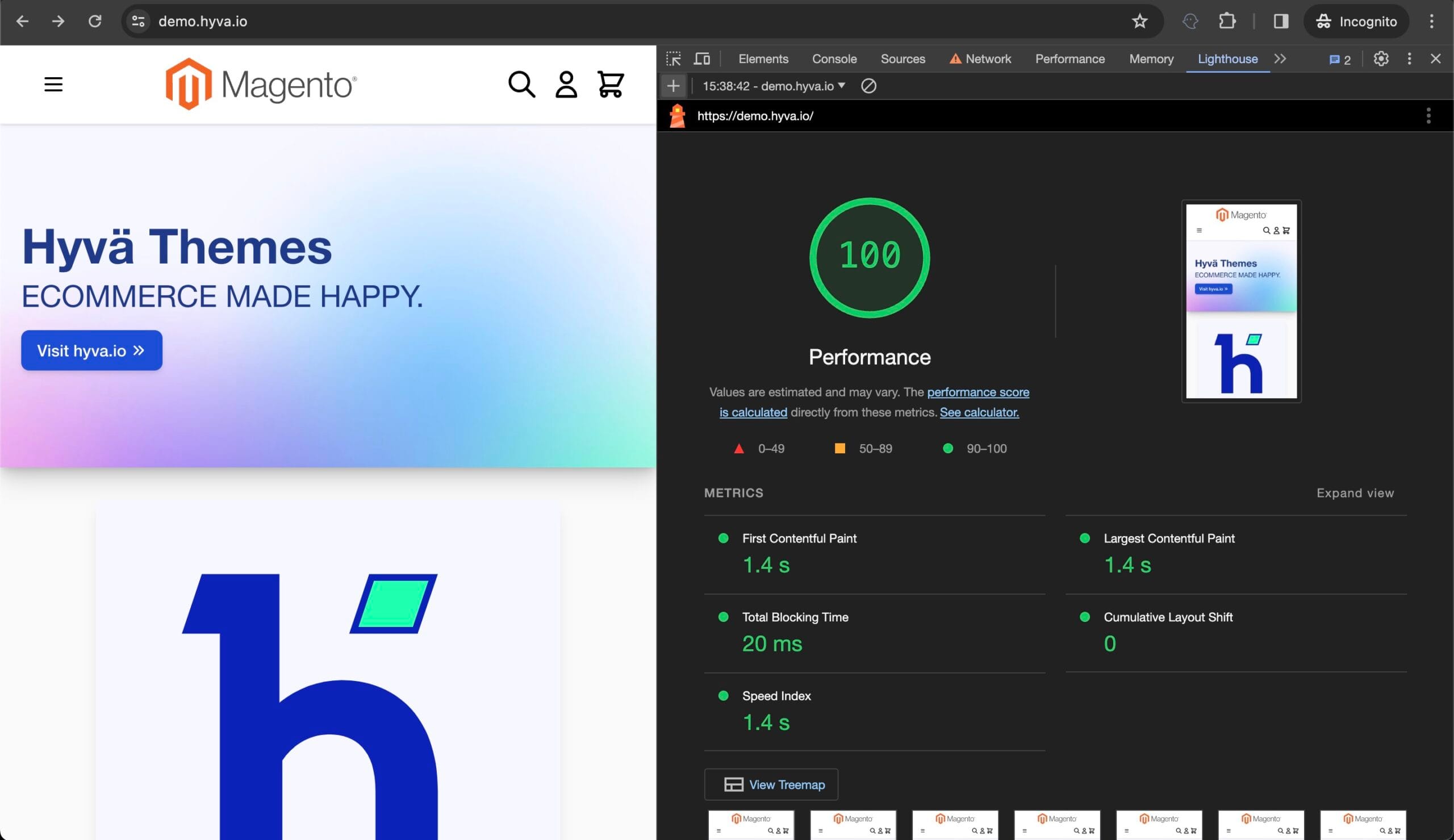Bookmark this page with the star icon
Viewport: 1454px width, 840px height.
pyautogui.click(x=1139, y=22)
